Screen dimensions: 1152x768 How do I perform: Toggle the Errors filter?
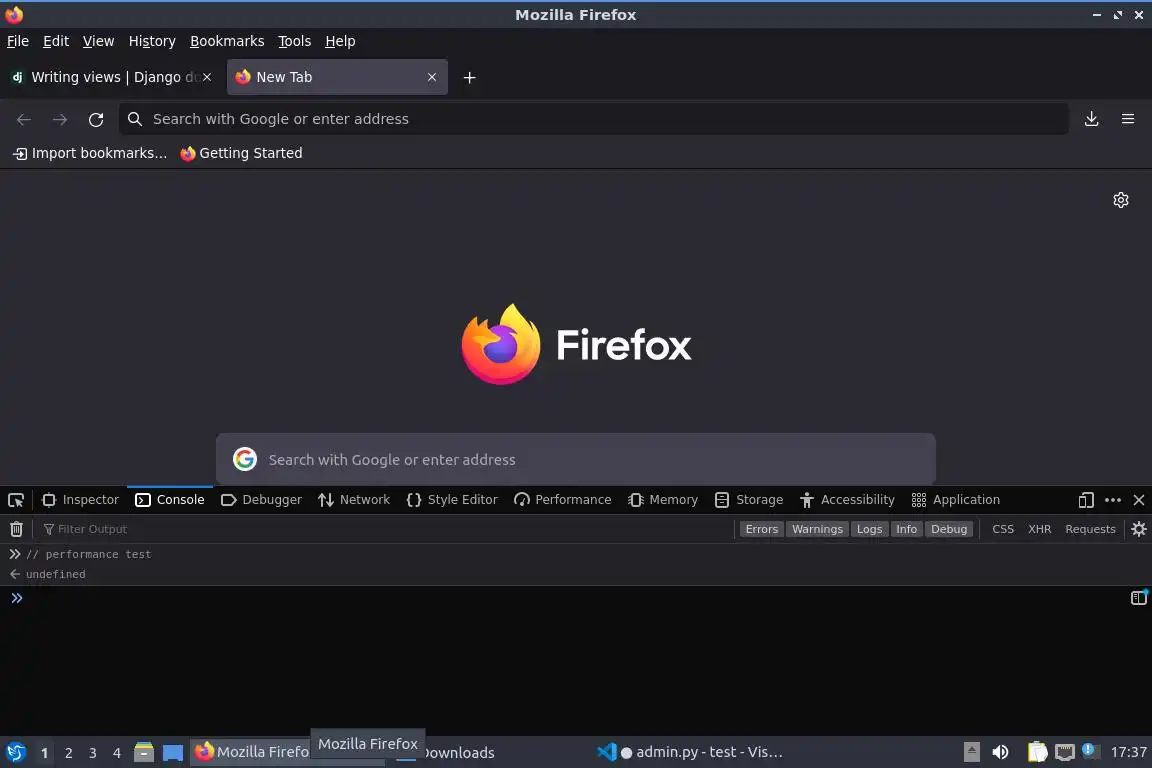[x=761, y=529]
